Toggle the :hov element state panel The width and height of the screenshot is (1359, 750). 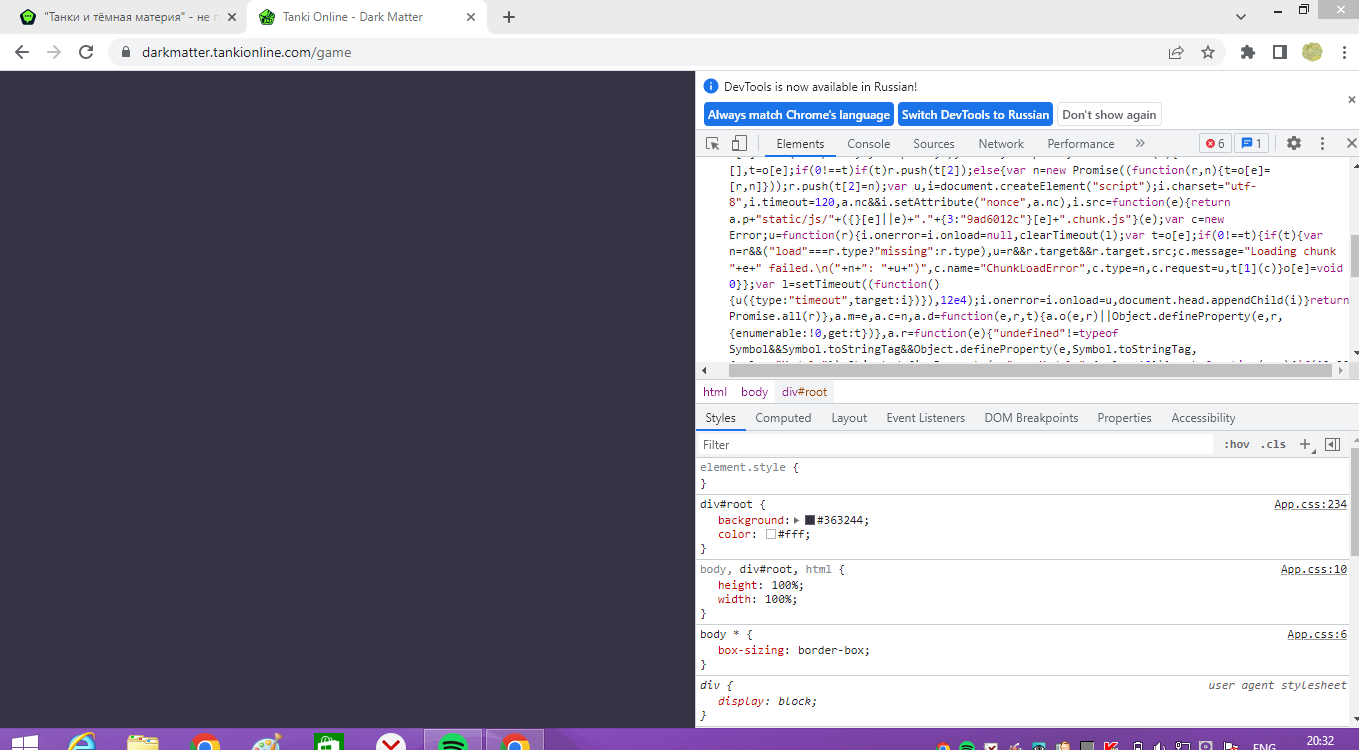tap(1237, 444)
